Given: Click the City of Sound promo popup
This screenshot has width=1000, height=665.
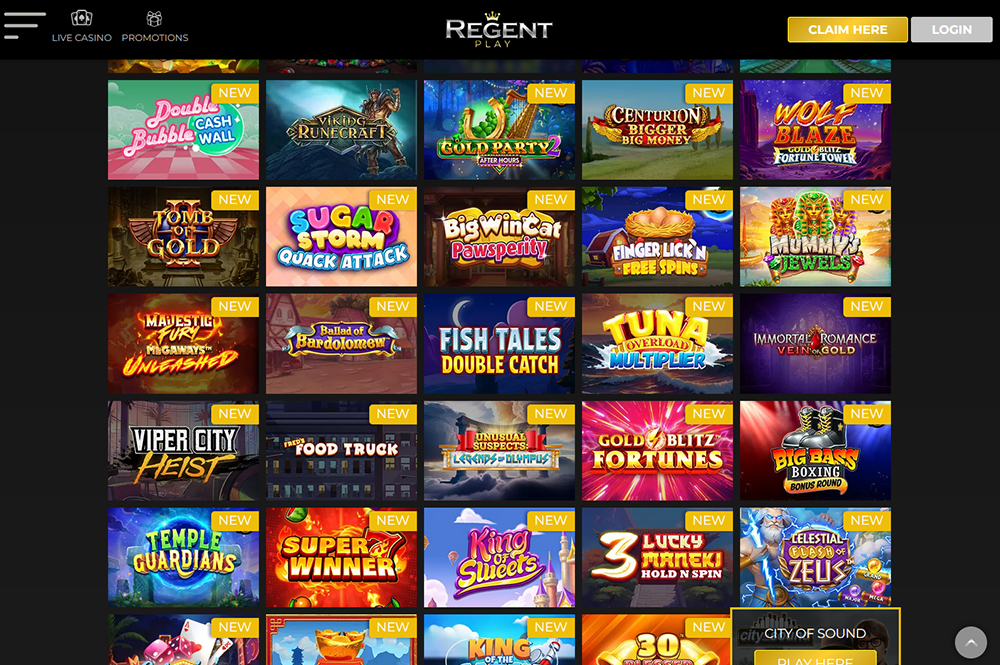Looking at the screenshot, I should 815,636.
